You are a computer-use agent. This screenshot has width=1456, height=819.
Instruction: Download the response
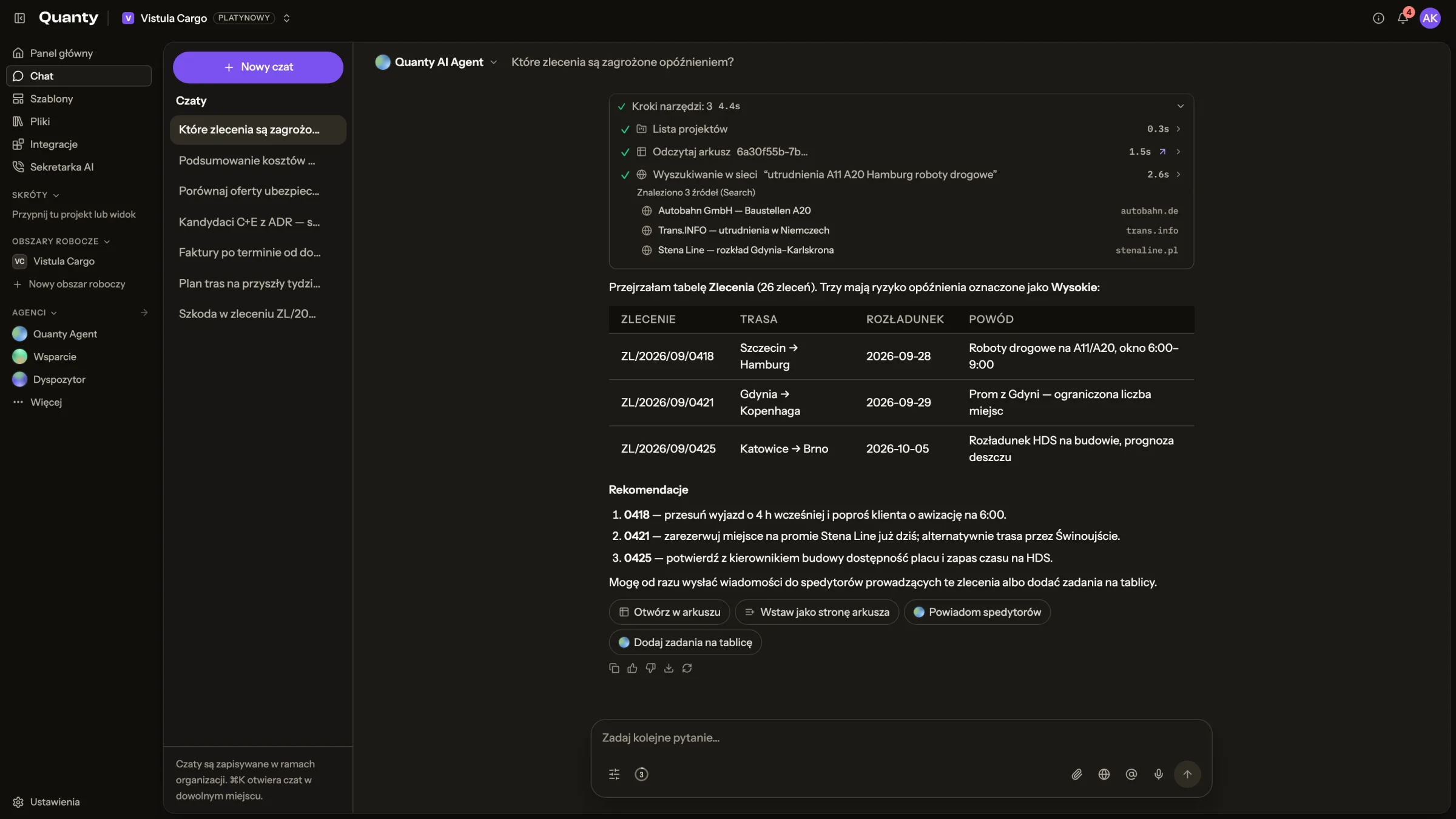pos(669,668)
